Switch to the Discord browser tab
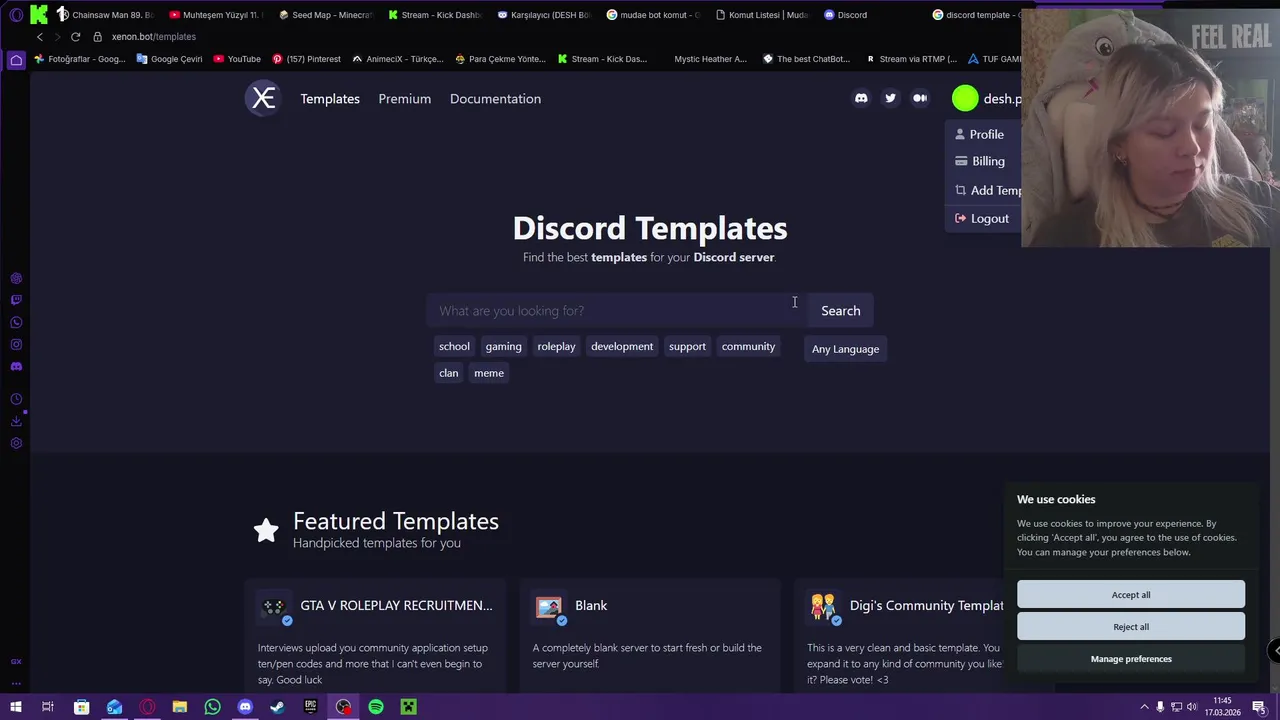The image size is (1280, 720). coord(845,15)
